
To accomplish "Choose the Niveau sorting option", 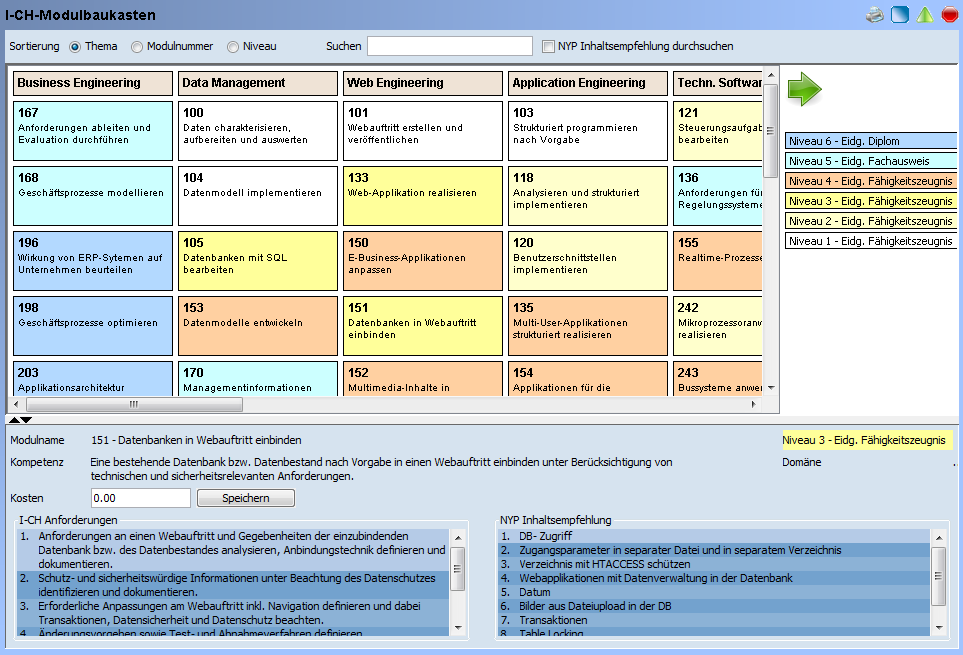I will pyautogui.click(x=233, y=47).
